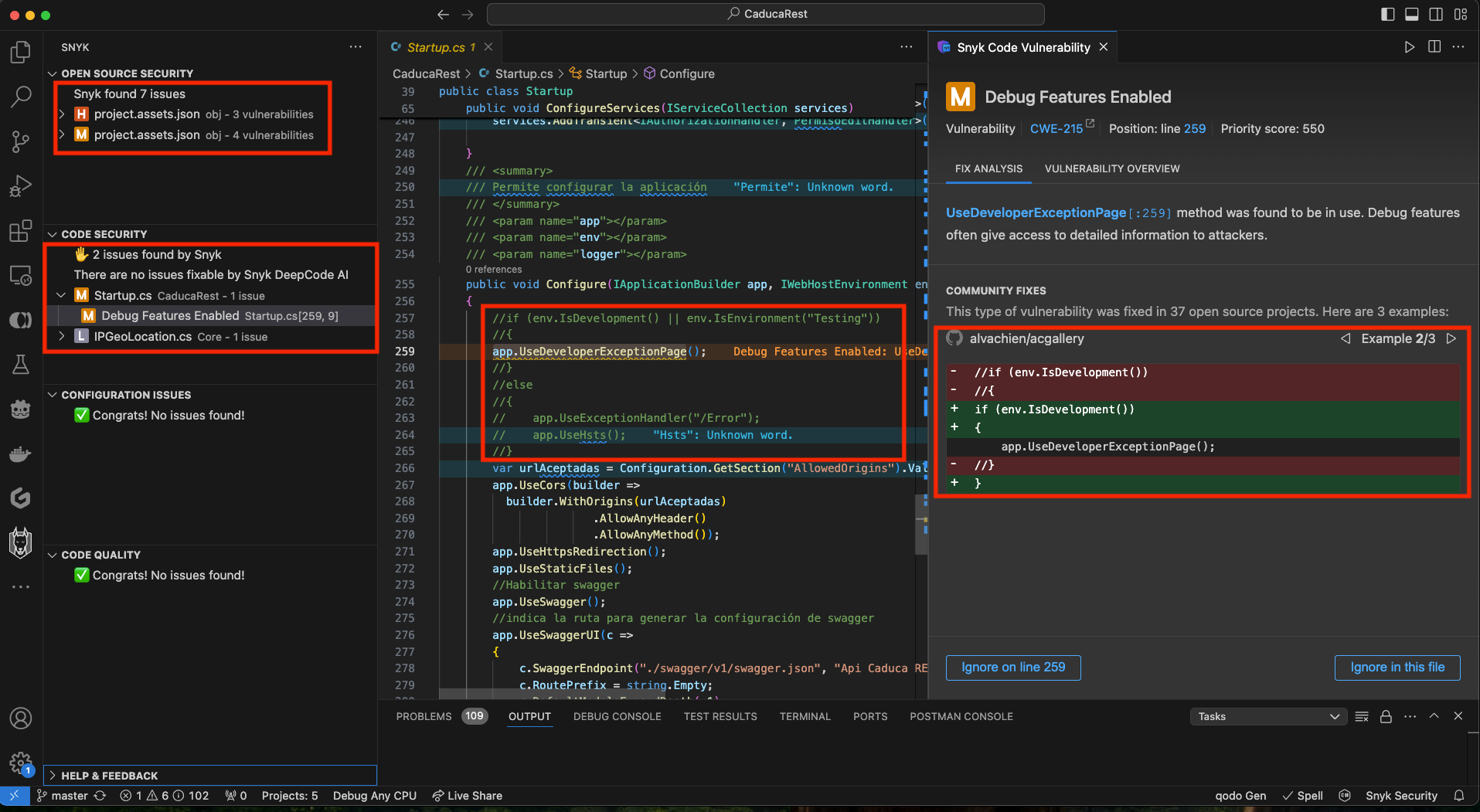1480x812 pixels.
Task: Open Source Control view in activity bar
Action: coord(21,141)
